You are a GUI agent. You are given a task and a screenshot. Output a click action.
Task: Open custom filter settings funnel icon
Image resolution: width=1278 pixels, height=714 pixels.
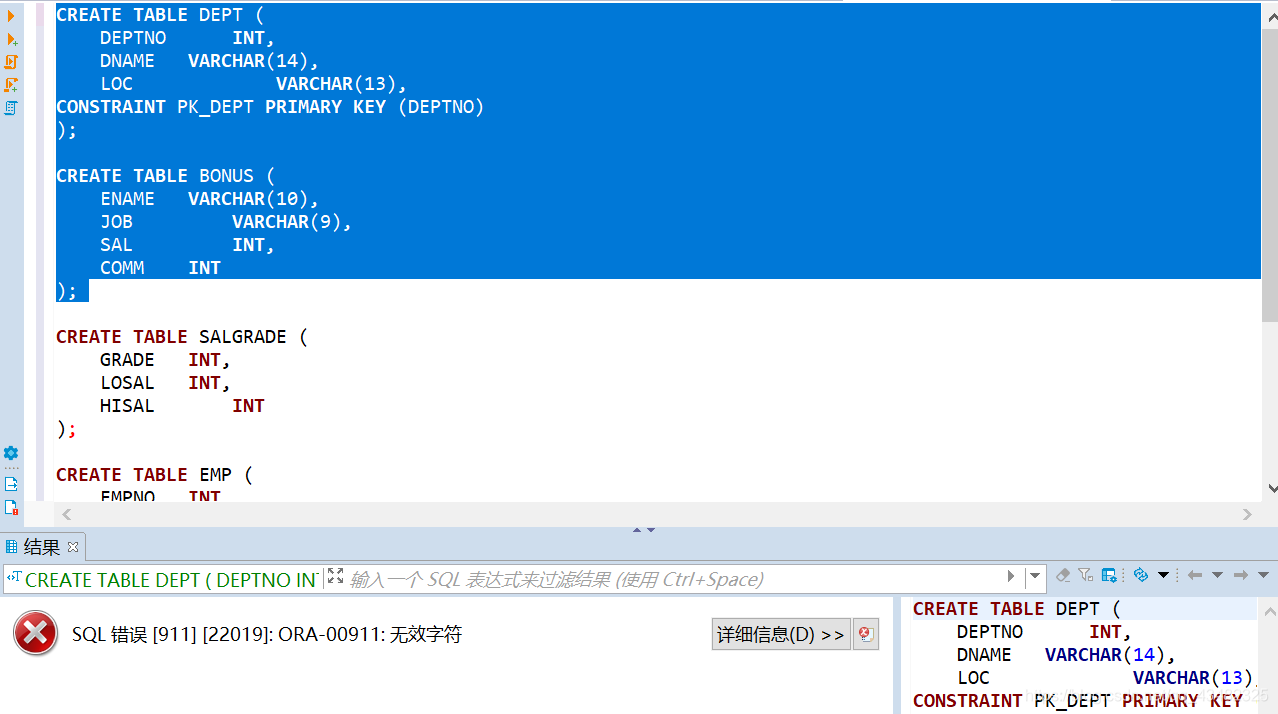click(x=1086, y=575)
